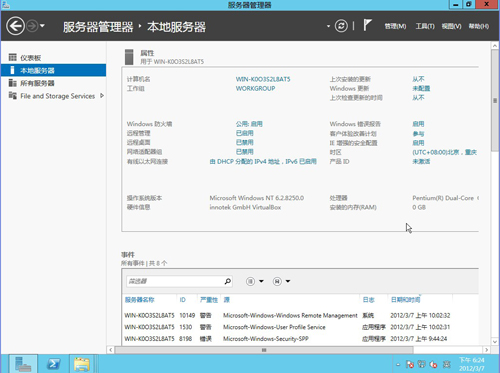
Task: Open the save query icon button
Action: [x=277, y=281]
